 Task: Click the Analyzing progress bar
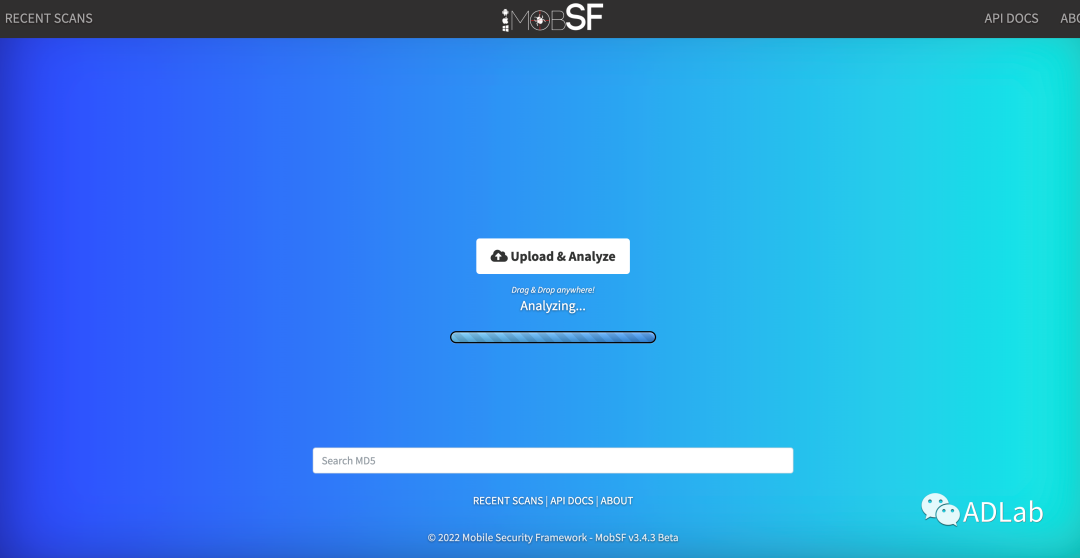coord(552,337)
